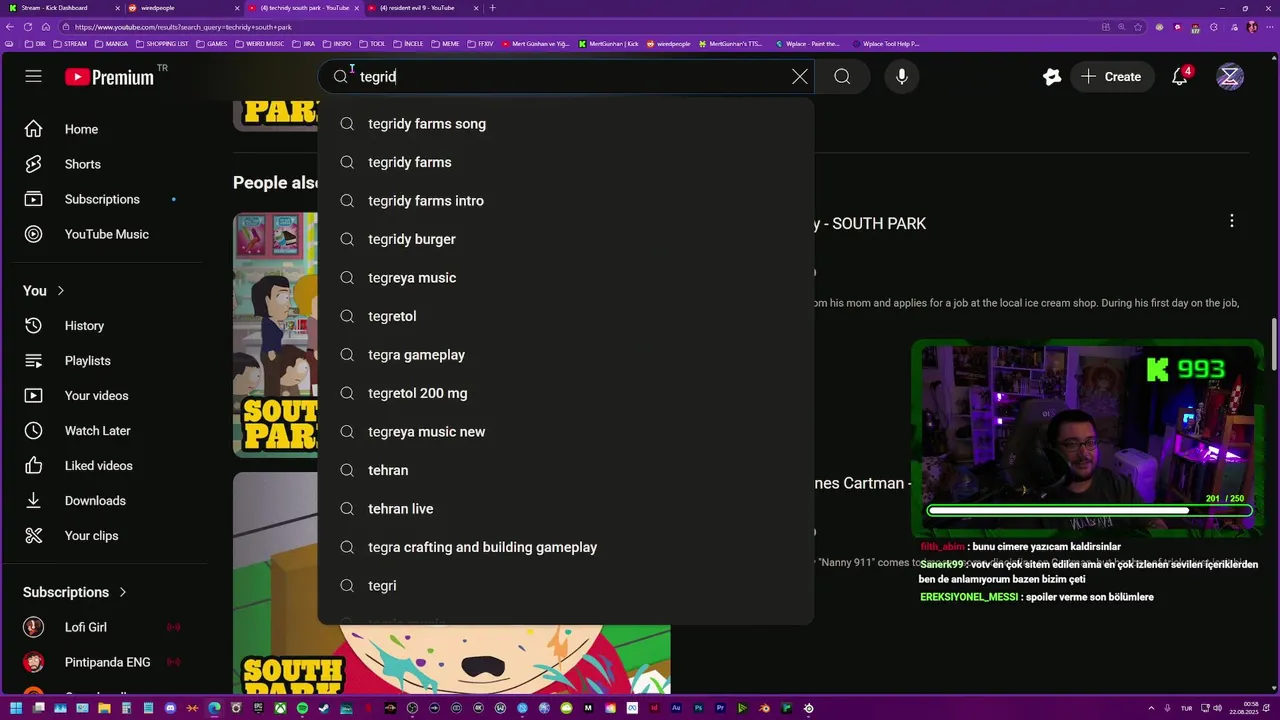Open the STREAM bookmark folder
1280x720 pixels.
pyautogui.click(x=70, y=44)
